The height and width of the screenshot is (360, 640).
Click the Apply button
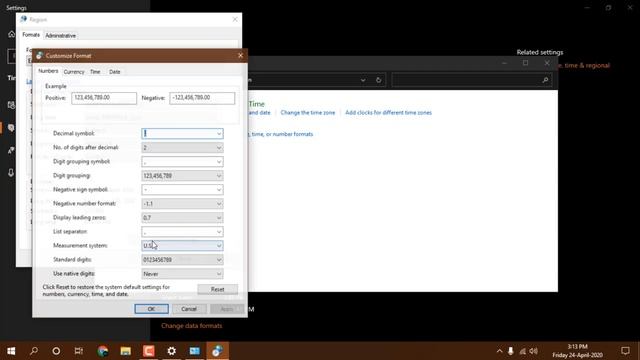pos(227,309)
